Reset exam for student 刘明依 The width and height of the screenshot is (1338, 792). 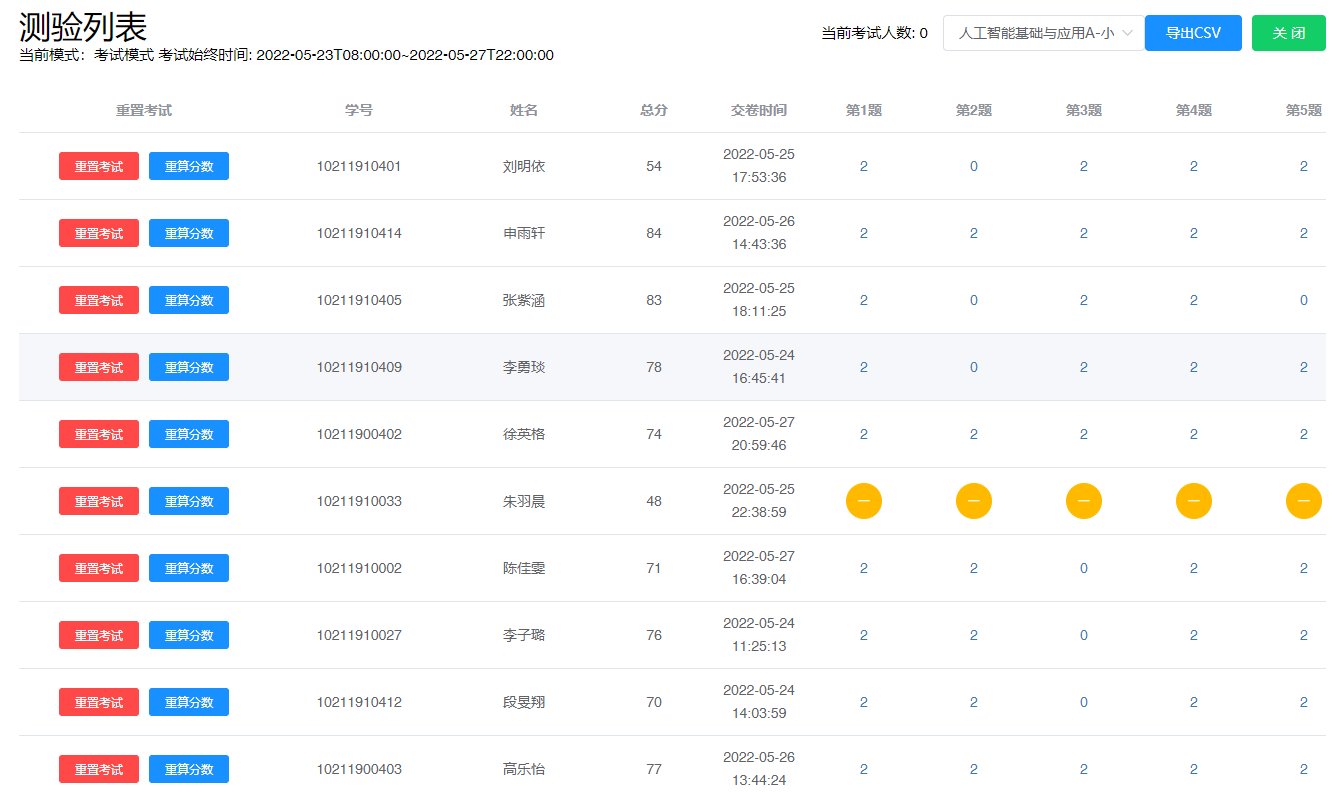pos(99,166)
